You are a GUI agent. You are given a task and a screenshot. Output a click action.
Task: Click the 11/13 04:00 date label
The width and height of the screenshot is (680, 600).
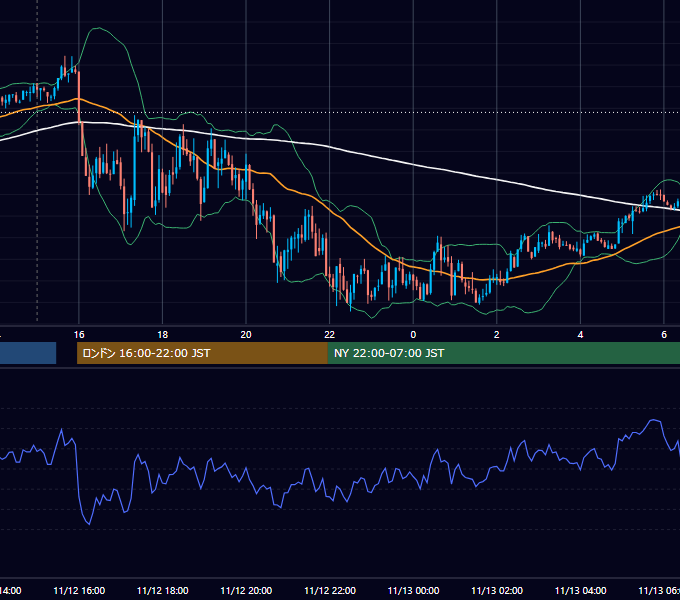[x=581, y=590]
